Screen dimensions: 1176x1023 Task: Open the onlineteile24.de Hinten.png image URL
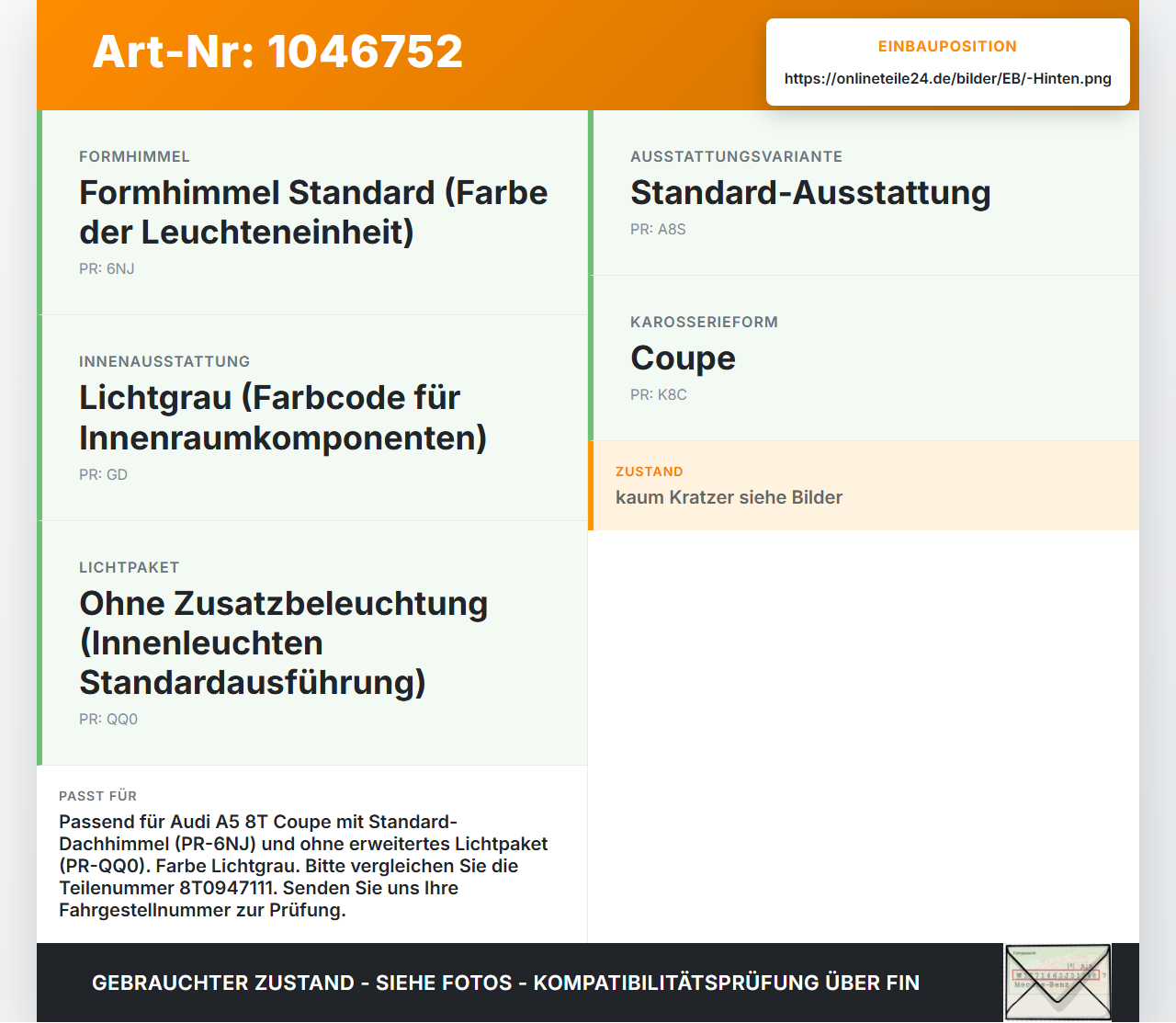click(947, 78)
